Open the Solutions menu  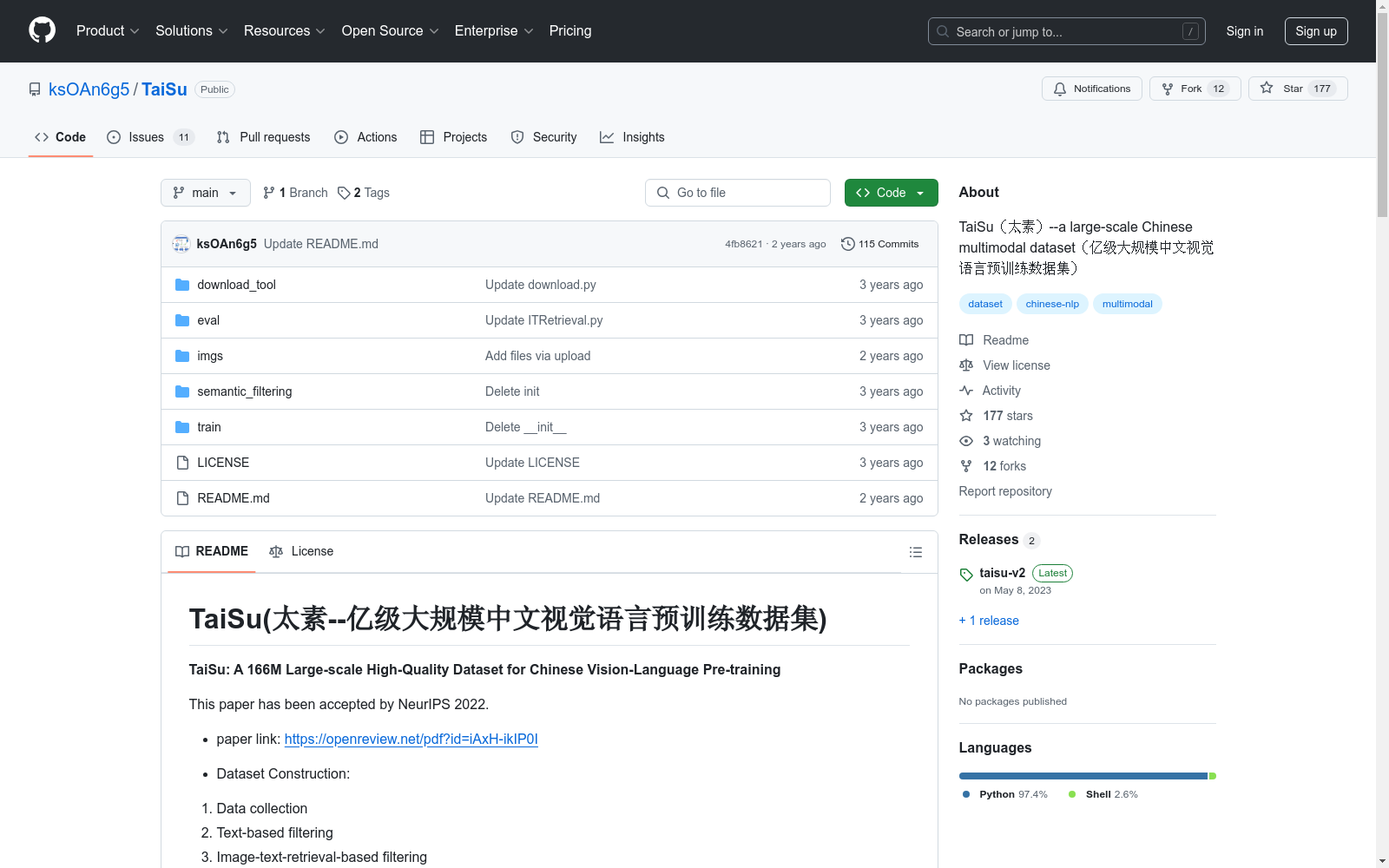[191, 30]
